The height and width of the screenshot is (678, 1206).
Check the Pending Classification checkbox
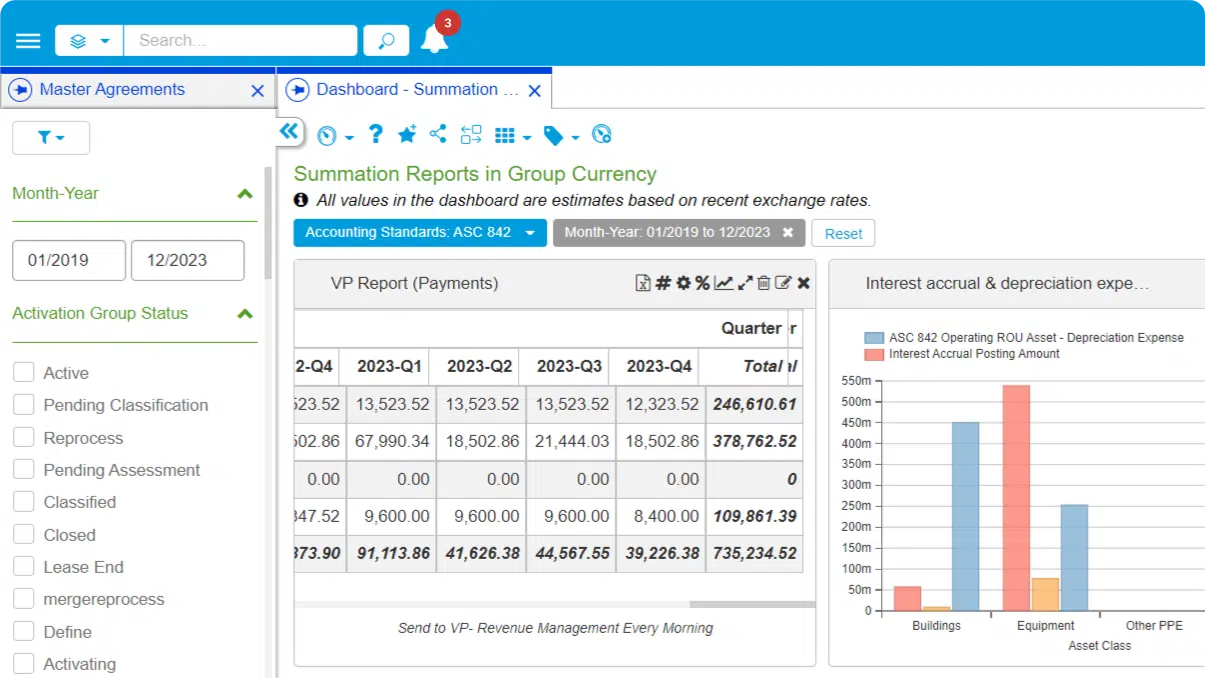[24, 405]
